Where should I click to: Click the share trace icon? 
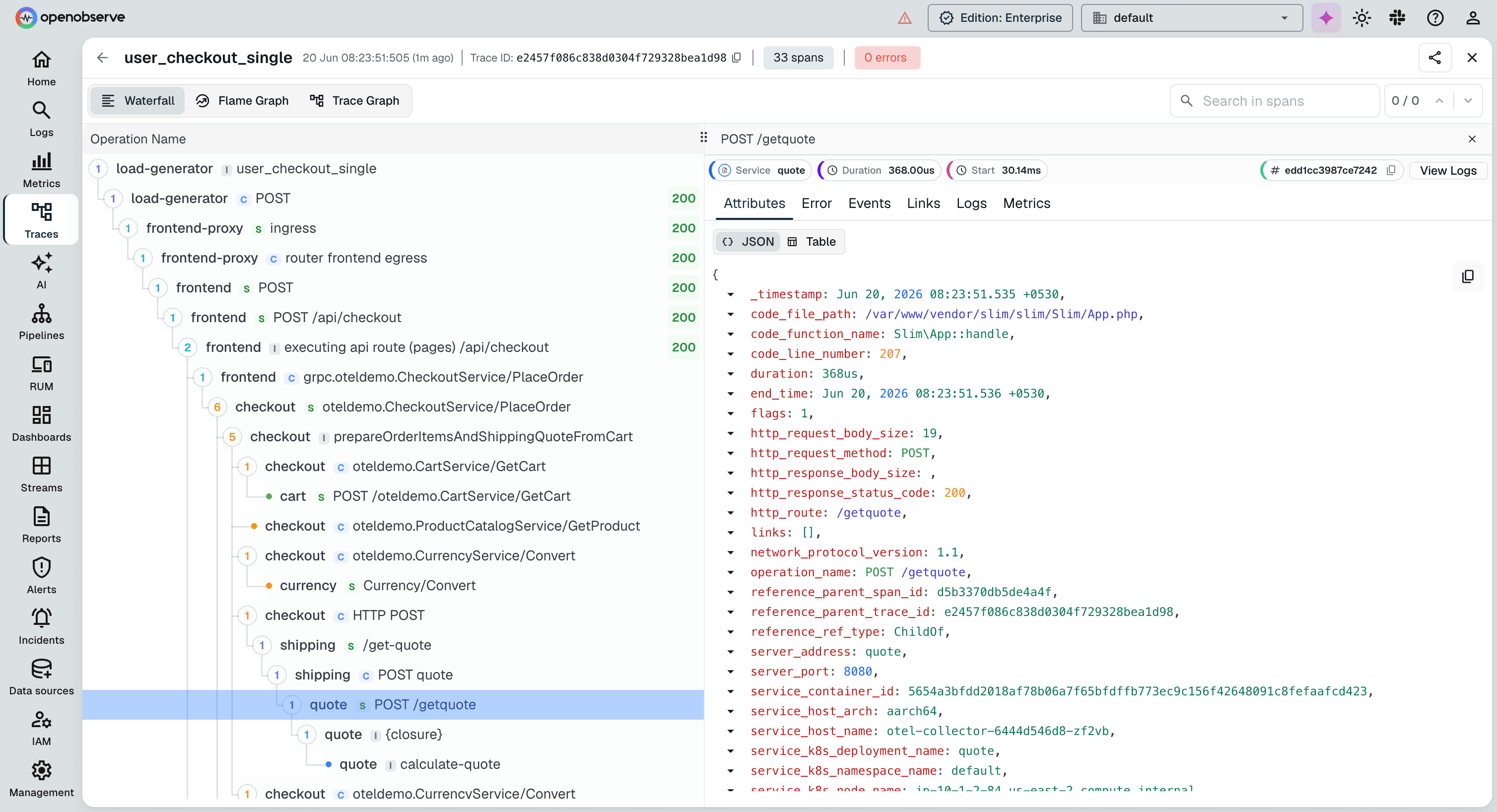pyautogui.click(x=1434, y=58)
